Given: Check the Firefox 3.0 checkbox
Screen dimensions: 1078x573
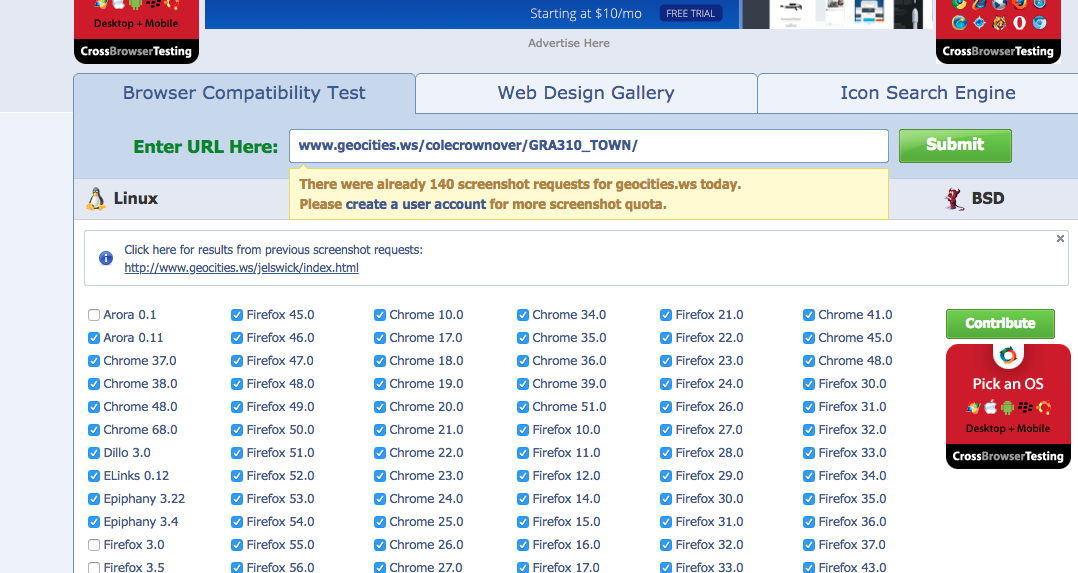Looking at the screenshot, I should 94,545.
